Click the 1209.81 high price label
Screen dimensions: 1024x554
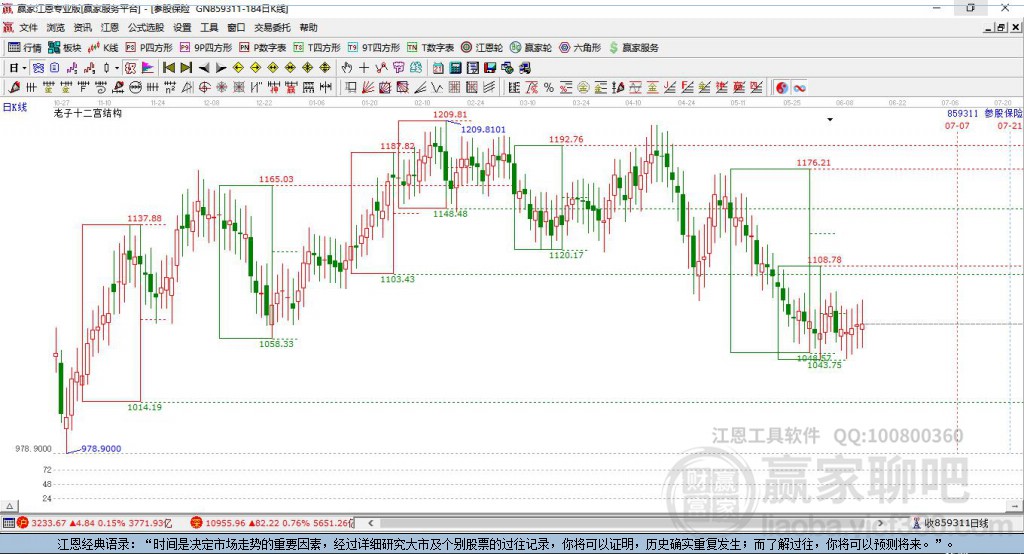coord(450,114)
